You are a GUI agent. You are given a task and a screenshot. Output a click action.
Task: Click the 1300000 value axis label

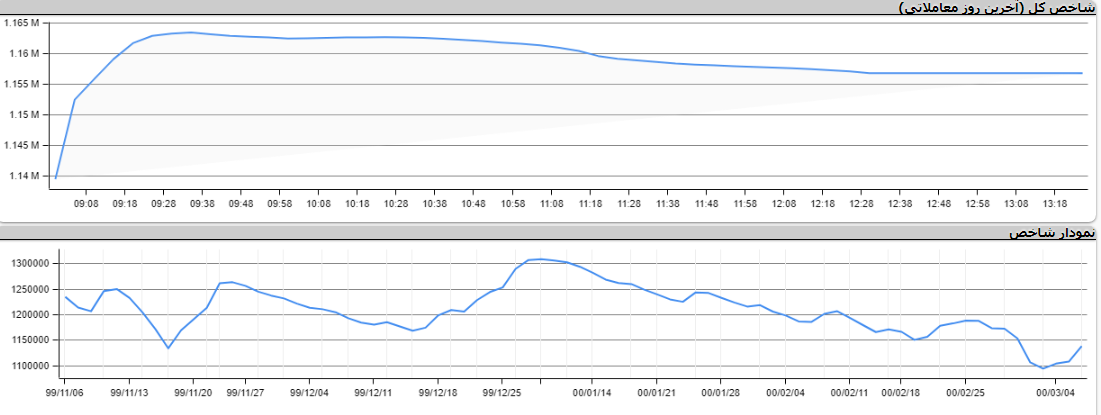click(30, 264)
